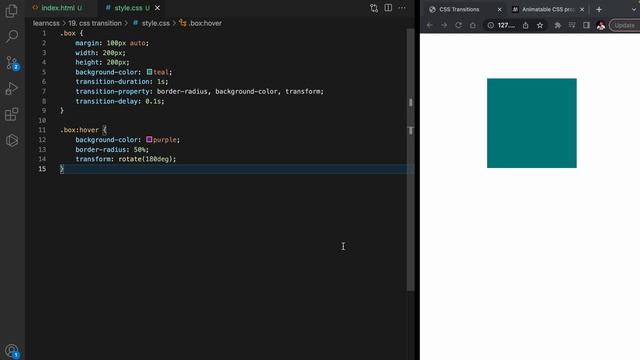This screenshot has height=360, width=640.
Task: Click the transition-delay property on line 8
Action: 107,101
